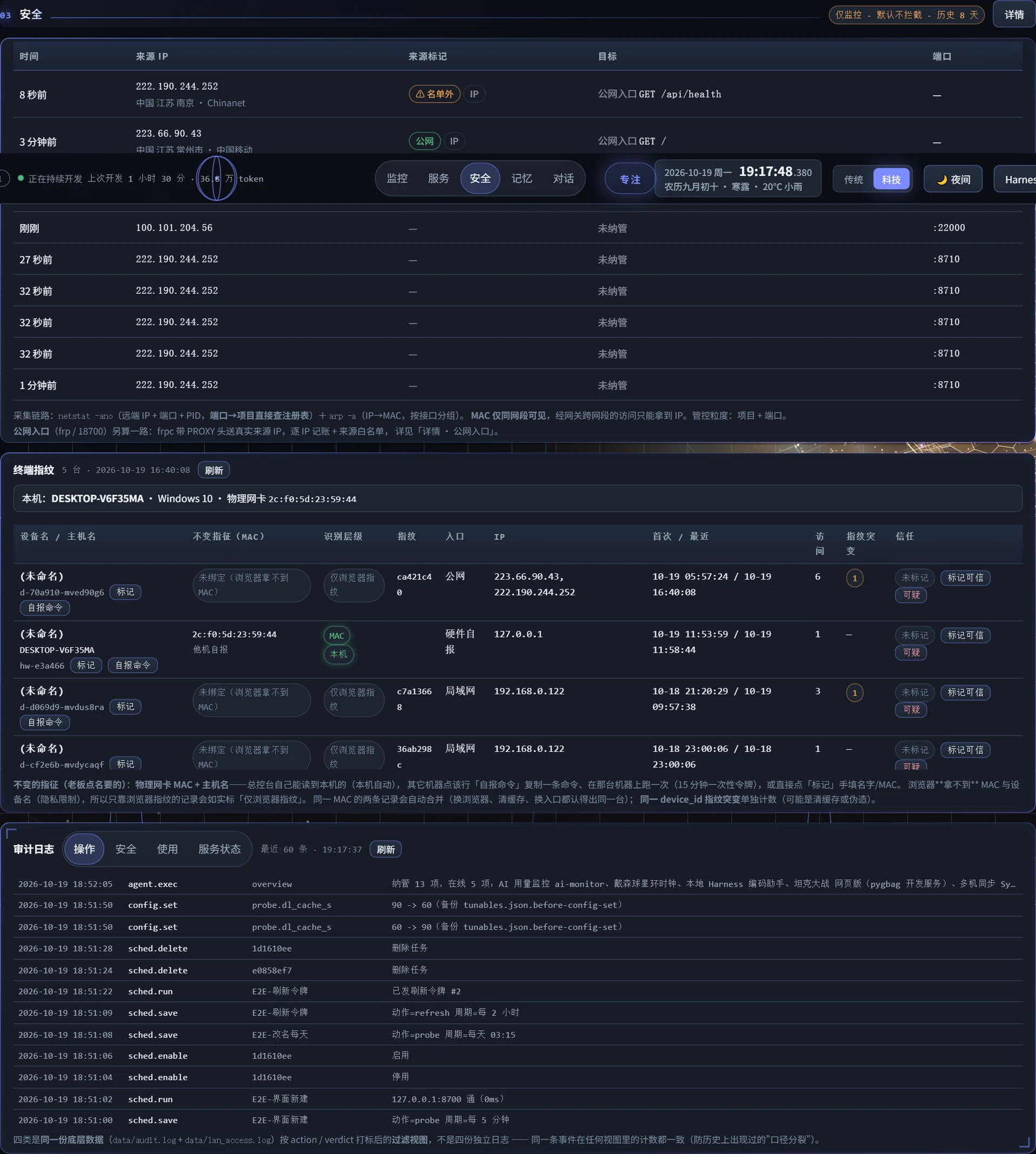The width and height of the screenshot is (1036, 1154).
Task: Toggle the 夜间 night mode button
Action: pyautogui.click(x=953, y=180)
